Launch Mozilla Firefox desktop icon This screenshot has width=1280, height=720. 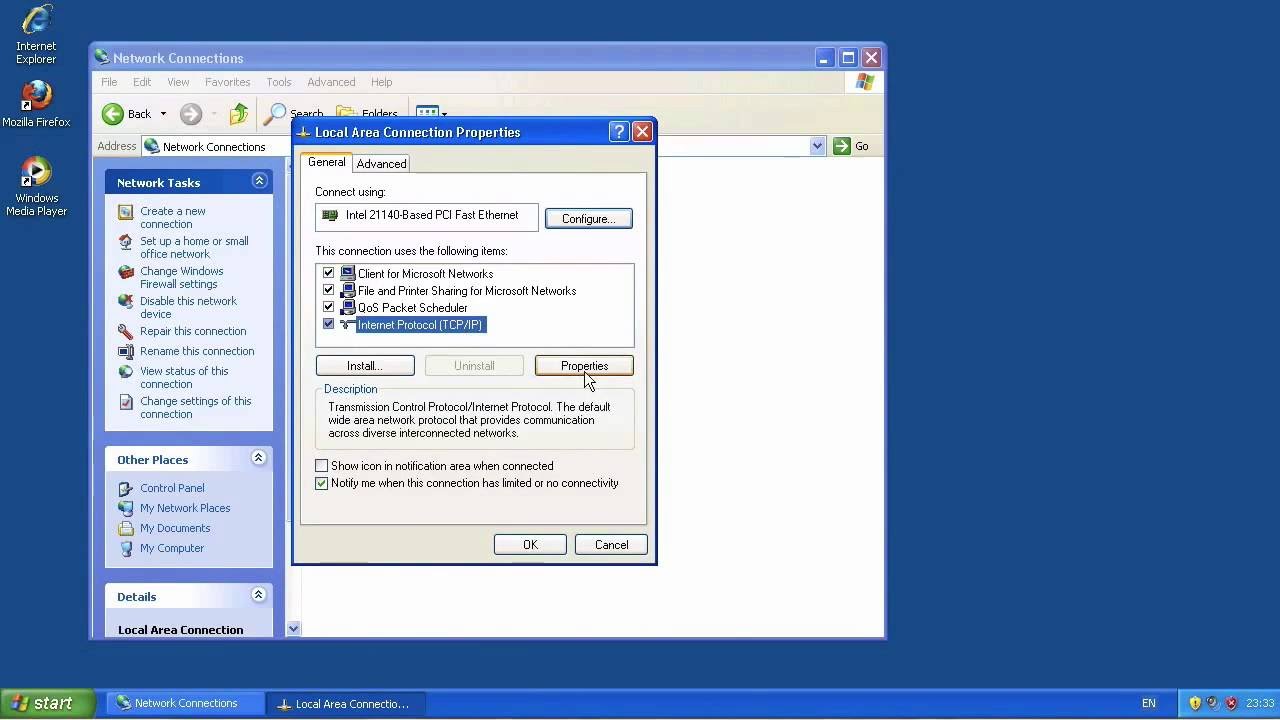[x=36, y=96]
